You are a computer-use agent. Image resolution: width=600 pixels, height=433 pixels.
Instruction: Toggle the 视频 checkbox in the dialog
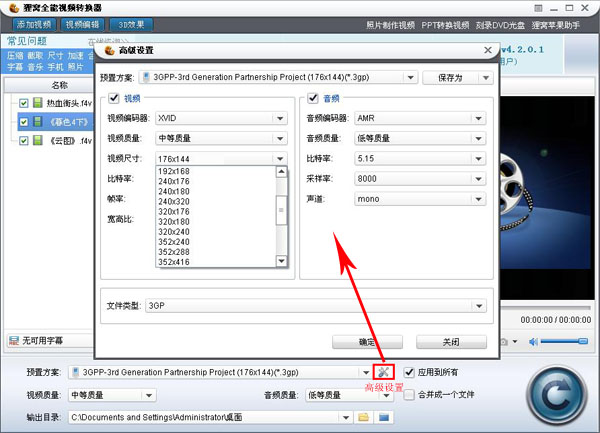114,98
